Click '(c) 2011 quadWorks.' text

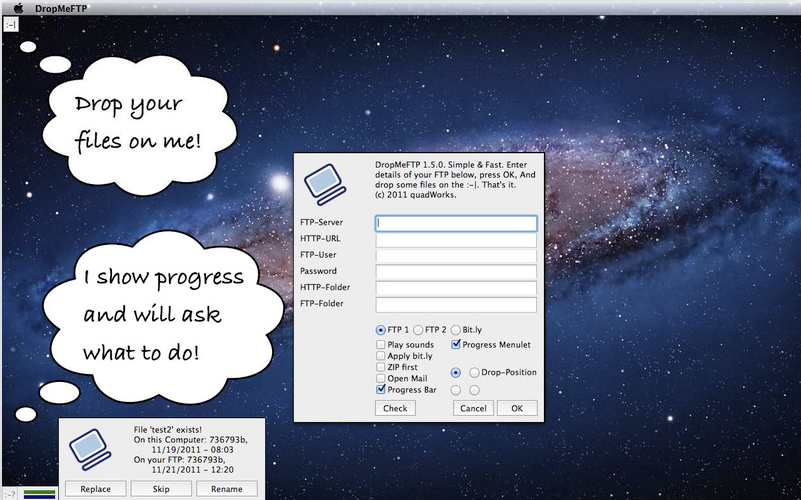point(416,195)
